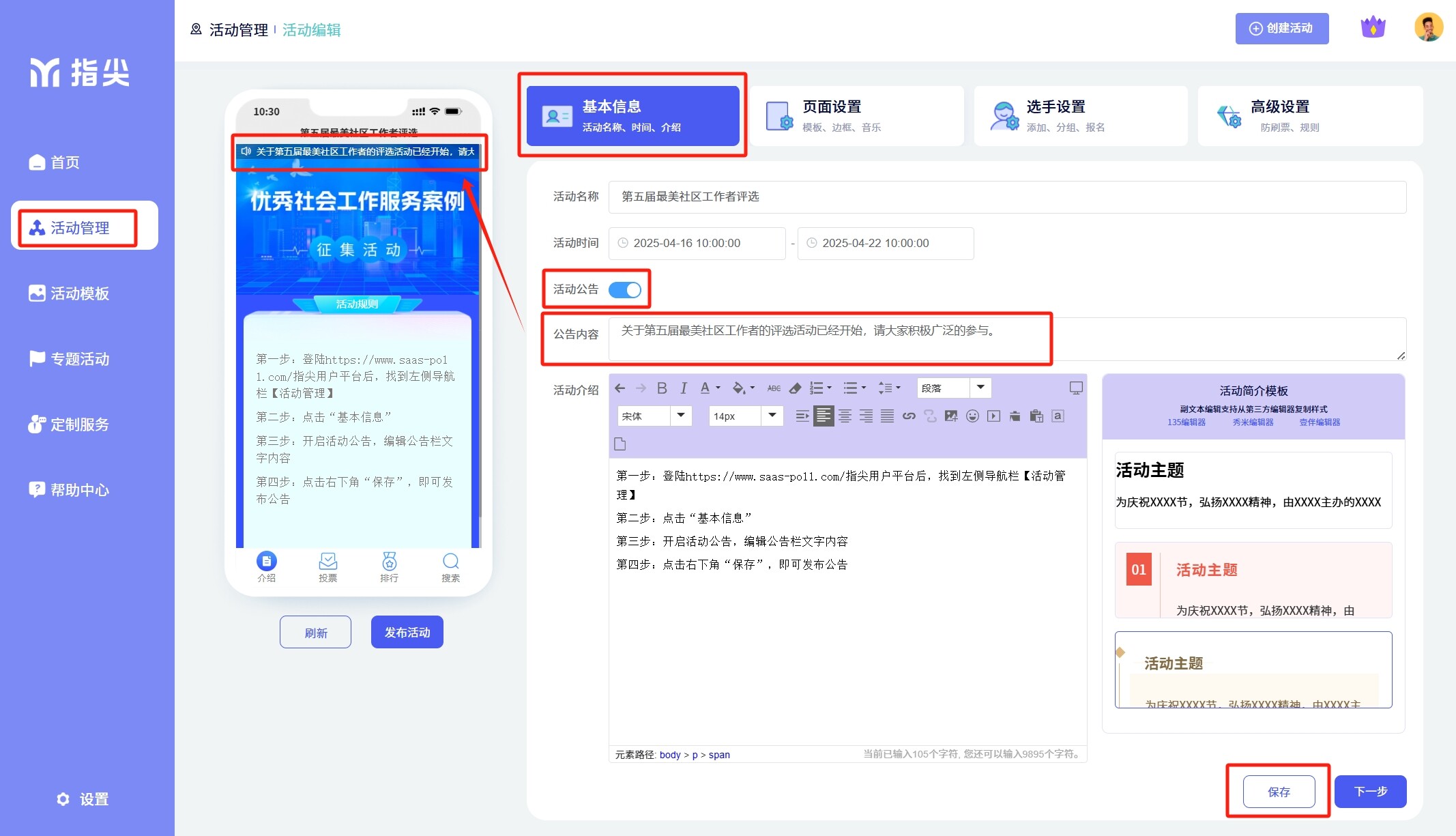
Task: Open the 宋体 font family dropdown
Action: 654,416
